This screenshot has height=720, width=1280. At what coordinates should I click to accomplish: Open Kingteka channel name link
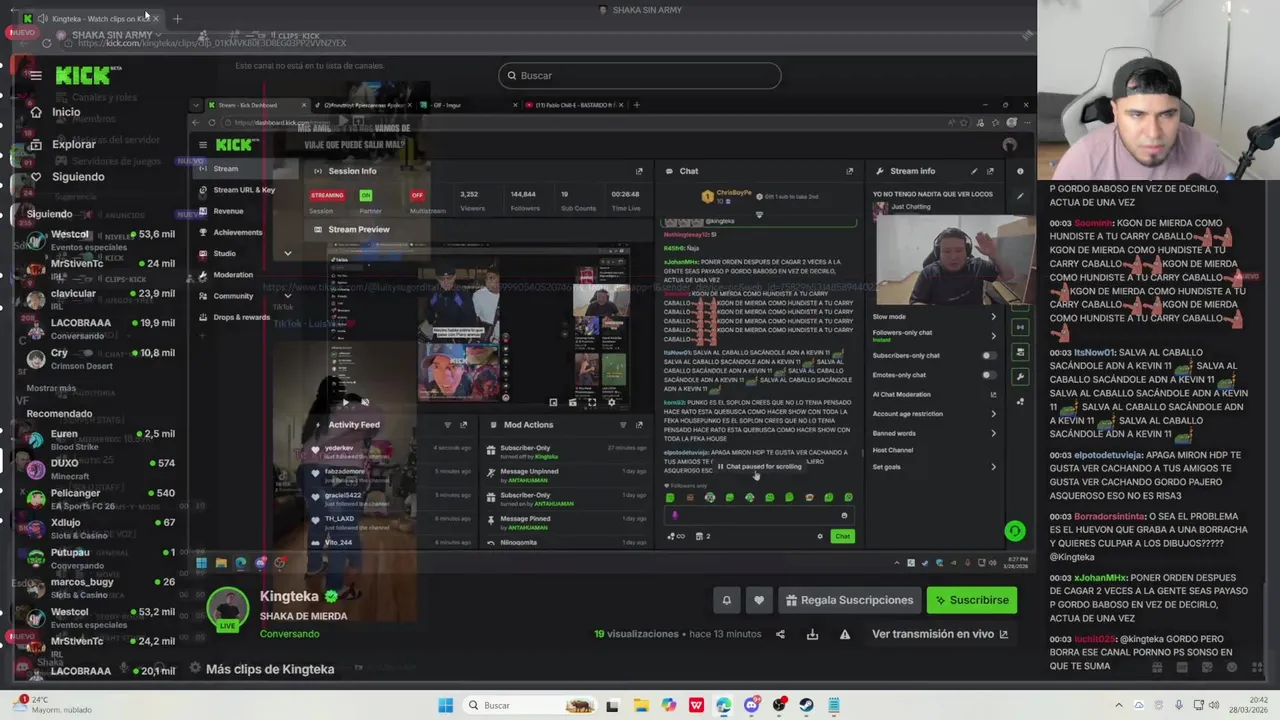pos(289,596)
